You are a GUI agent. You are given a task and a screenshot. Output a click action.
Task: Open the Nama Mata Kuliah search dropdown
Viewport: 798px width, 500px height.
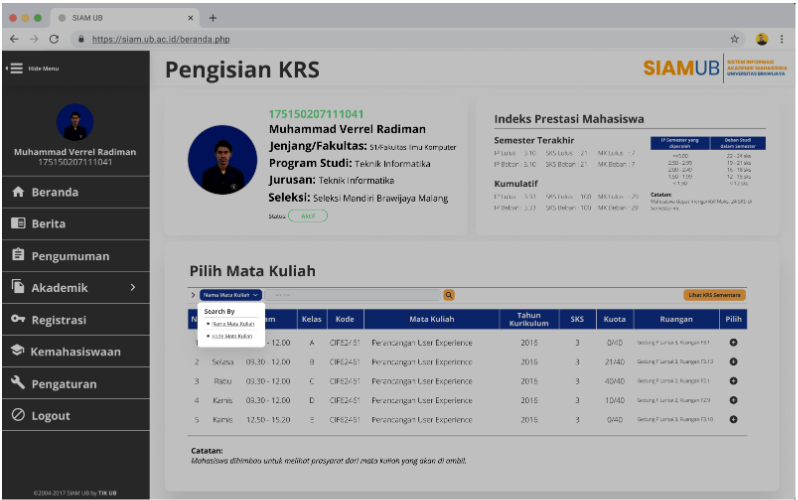(x=232, y=295)
